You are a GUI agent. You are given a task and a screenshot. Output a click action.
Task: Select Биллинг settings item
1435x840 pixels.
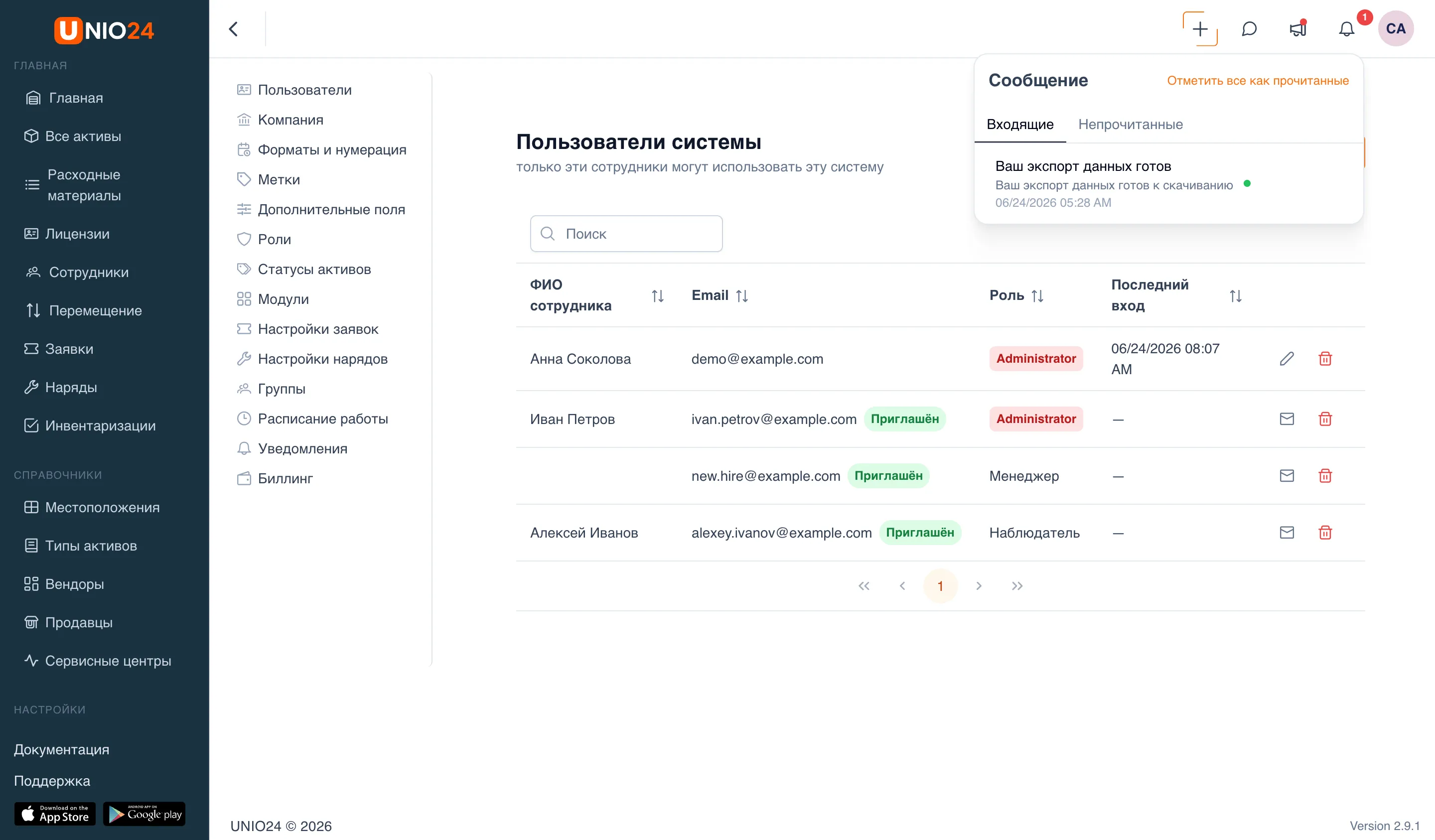tap(275, 478)
